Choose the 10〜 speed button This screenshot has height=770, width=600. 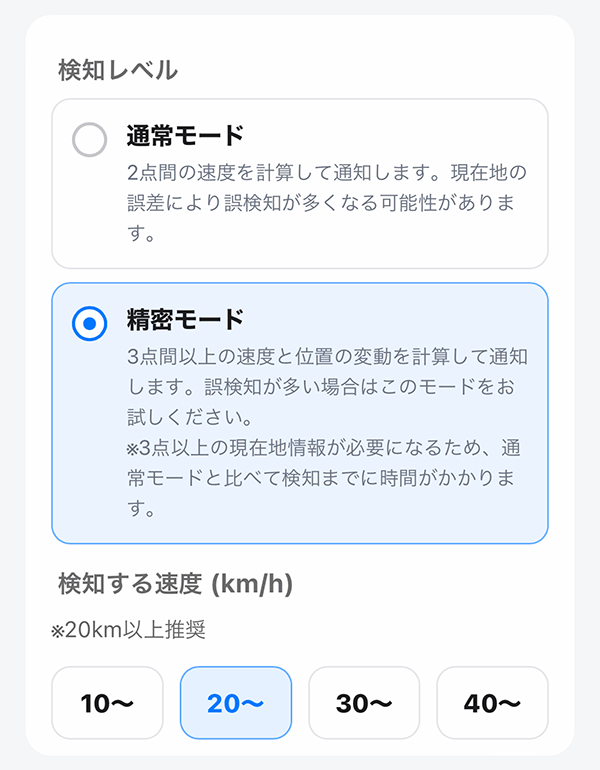pyautogui.click(x=107, y=703)
